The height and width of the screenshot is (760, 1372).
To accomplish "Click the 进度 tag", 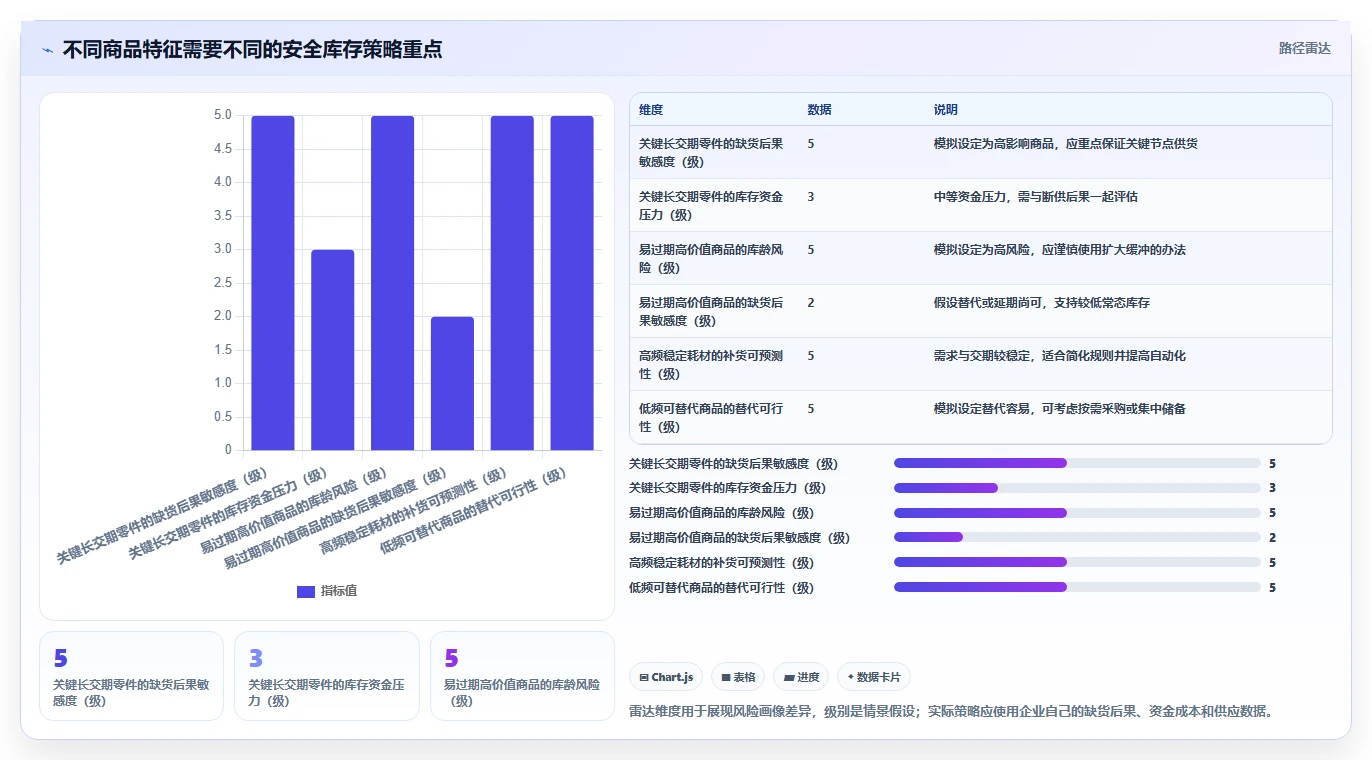I will [801, 677].
